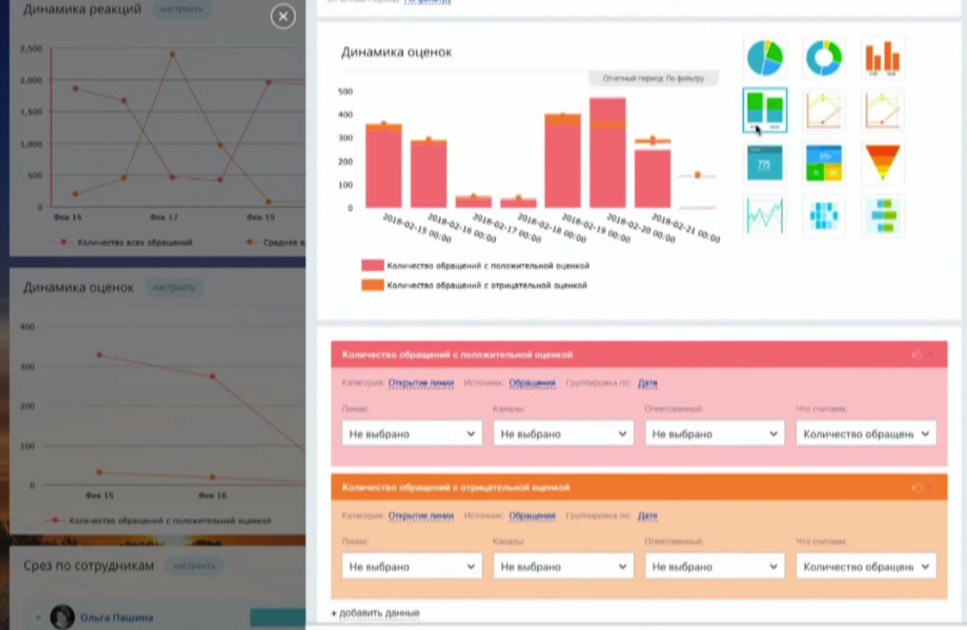Click the pink positive rating block header

point(639,354)
